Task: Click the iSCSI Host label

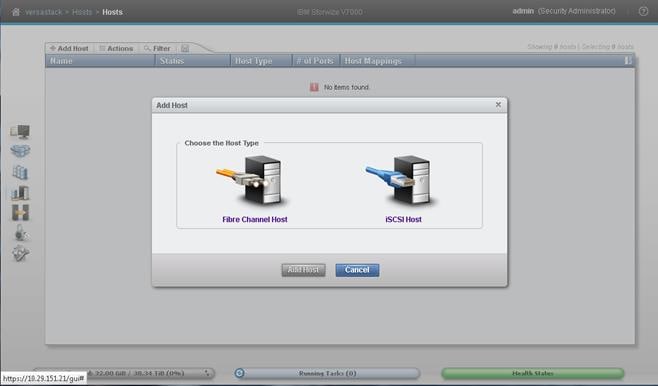Action: pos(403,219)
